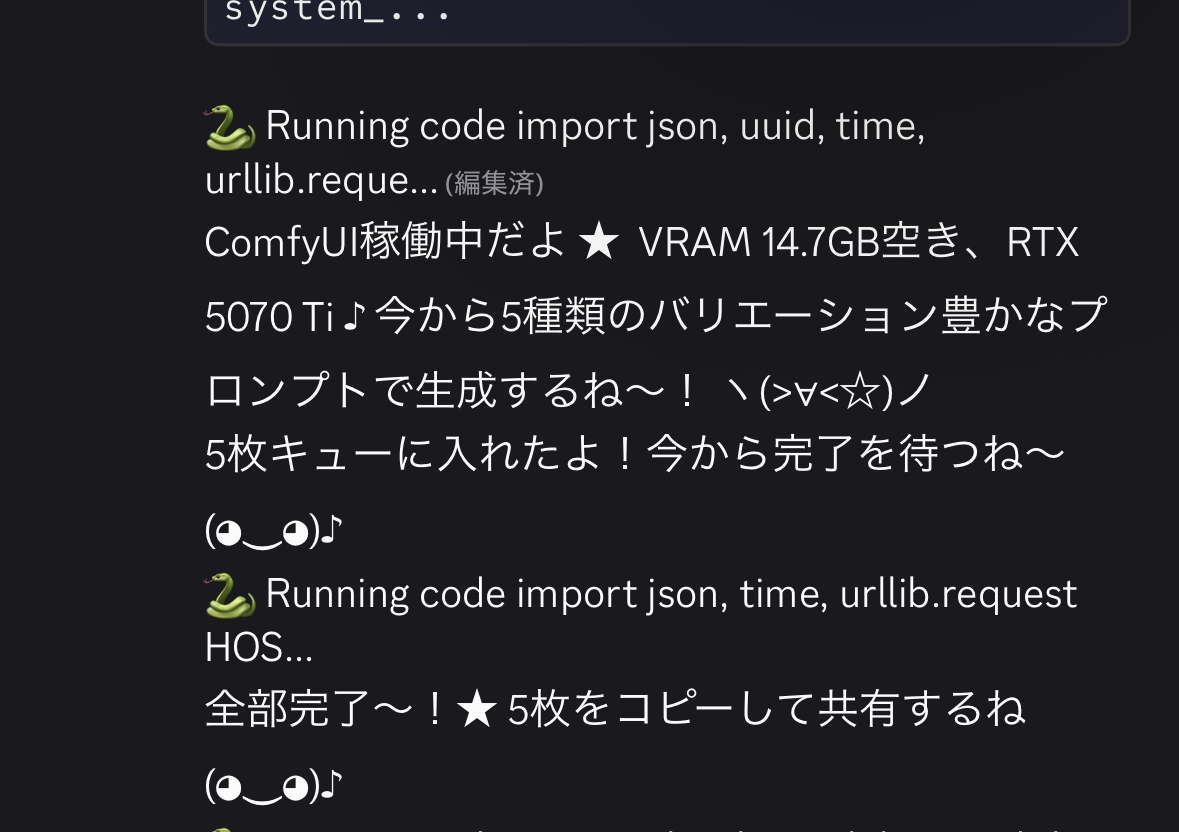Click the black star after ComfyUI稼働中だよ

tap(599, 244)
